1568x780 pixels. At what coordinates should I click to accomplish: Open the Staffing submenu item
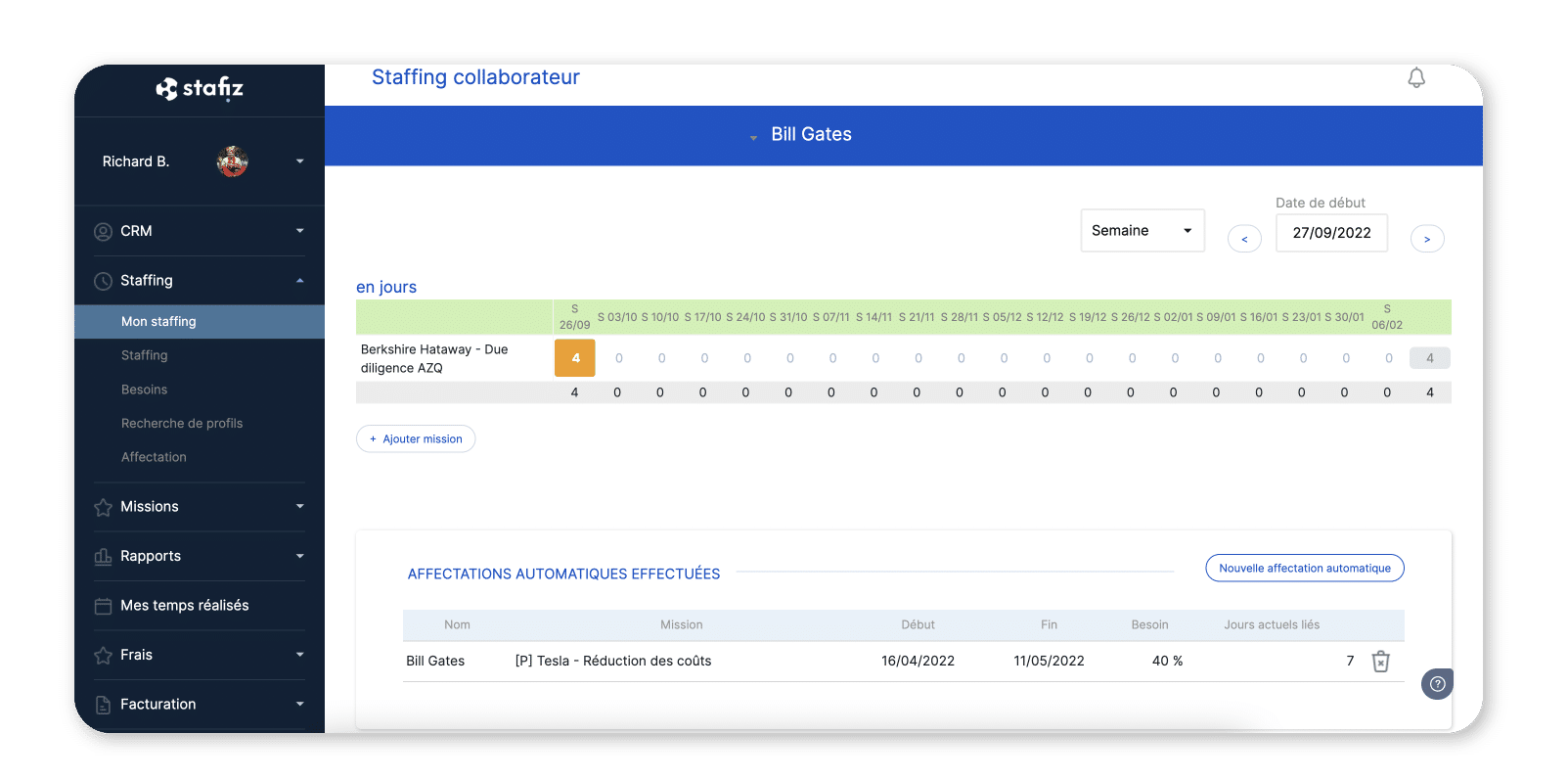pos(144,355)
